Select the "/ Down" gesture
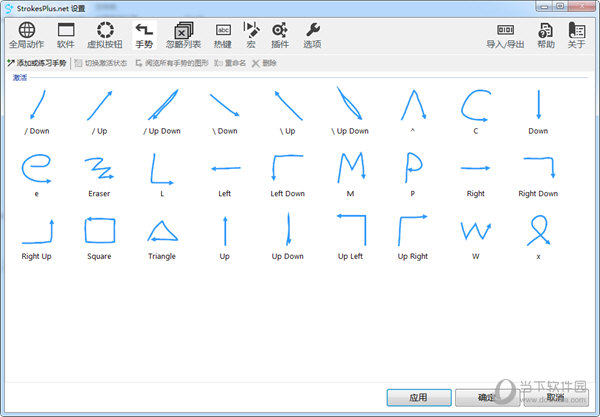Image resolution: width=600 pixels, height=417 pixels. click(37, 111)
